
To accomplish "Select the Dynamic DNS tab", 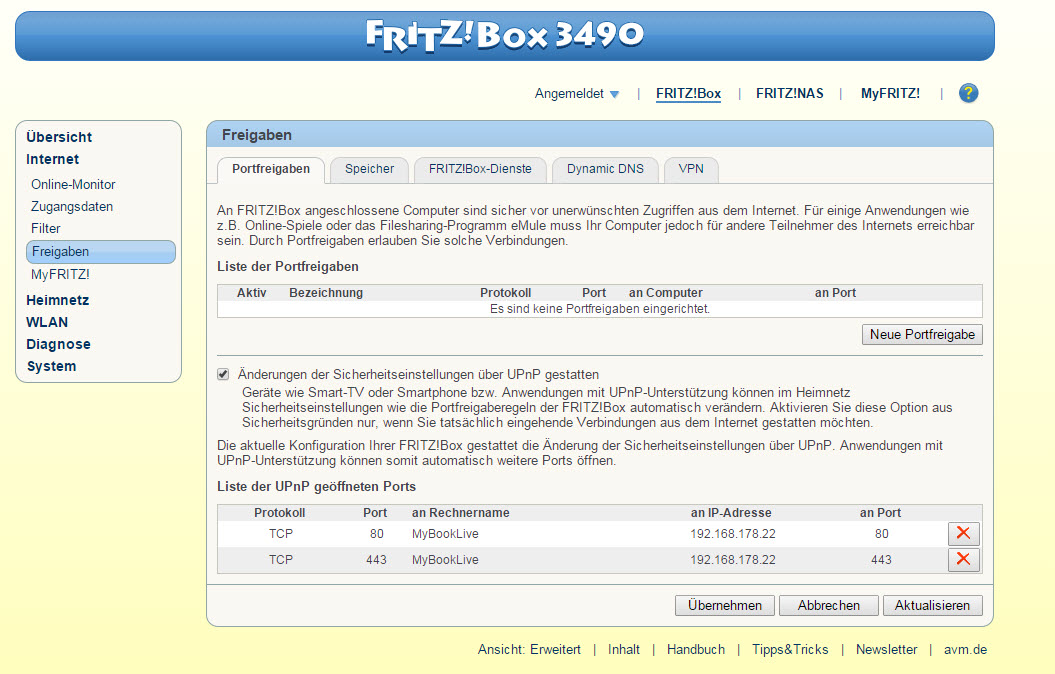I will (605, 169).
